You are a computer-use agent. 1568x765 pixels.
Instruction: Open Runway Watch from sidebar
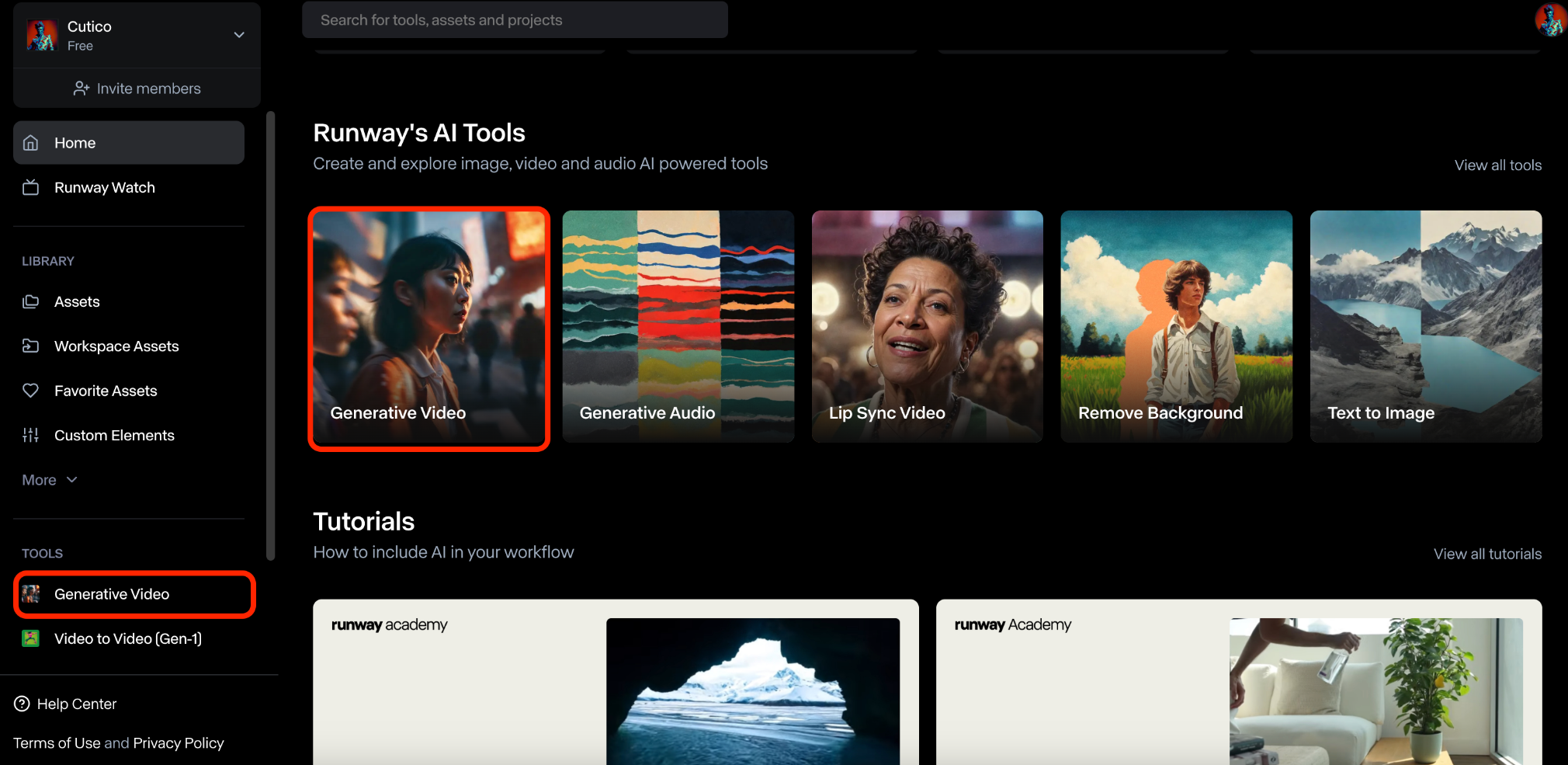tap(129, 187)
